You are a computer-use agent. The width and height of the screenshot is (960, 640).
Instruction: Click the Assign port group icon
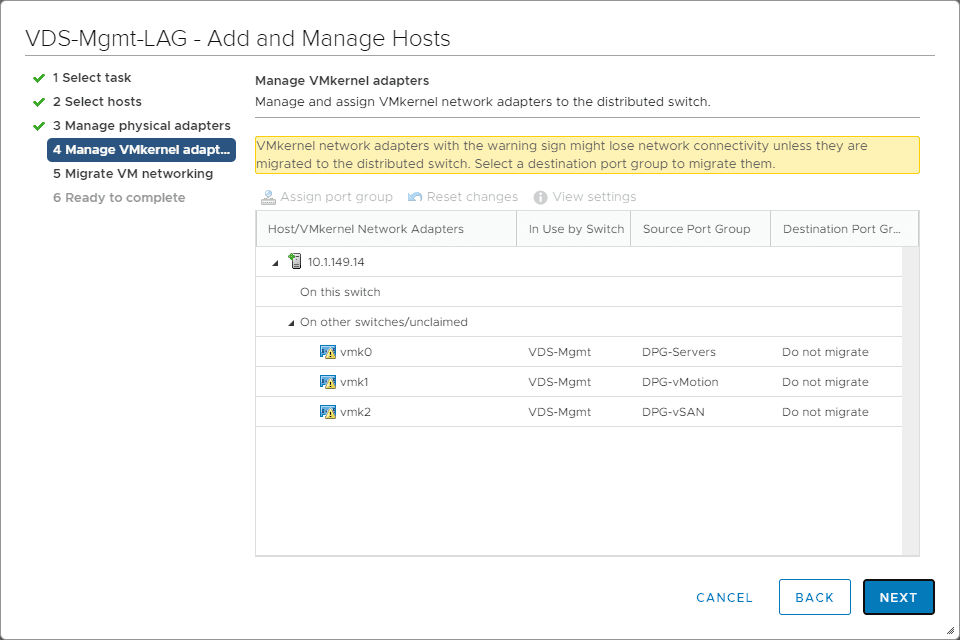(268, 197)
